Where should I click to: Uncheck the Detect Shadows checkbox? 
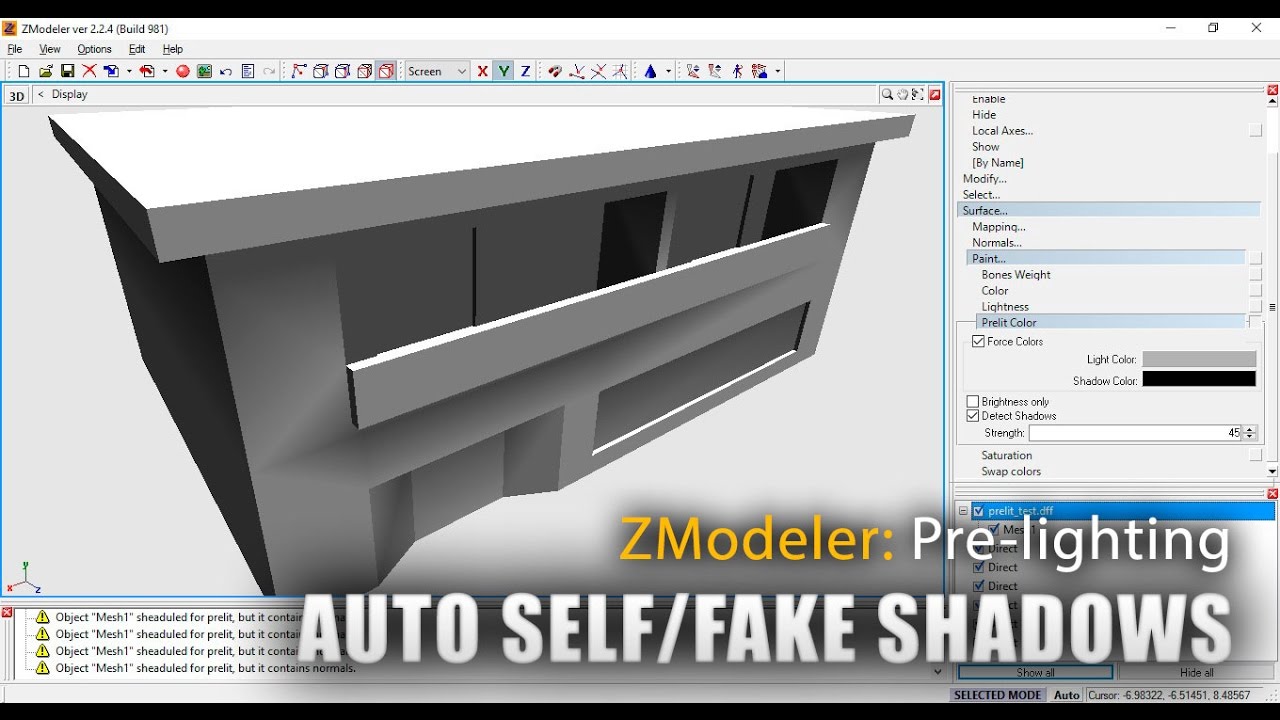point(973,415)
